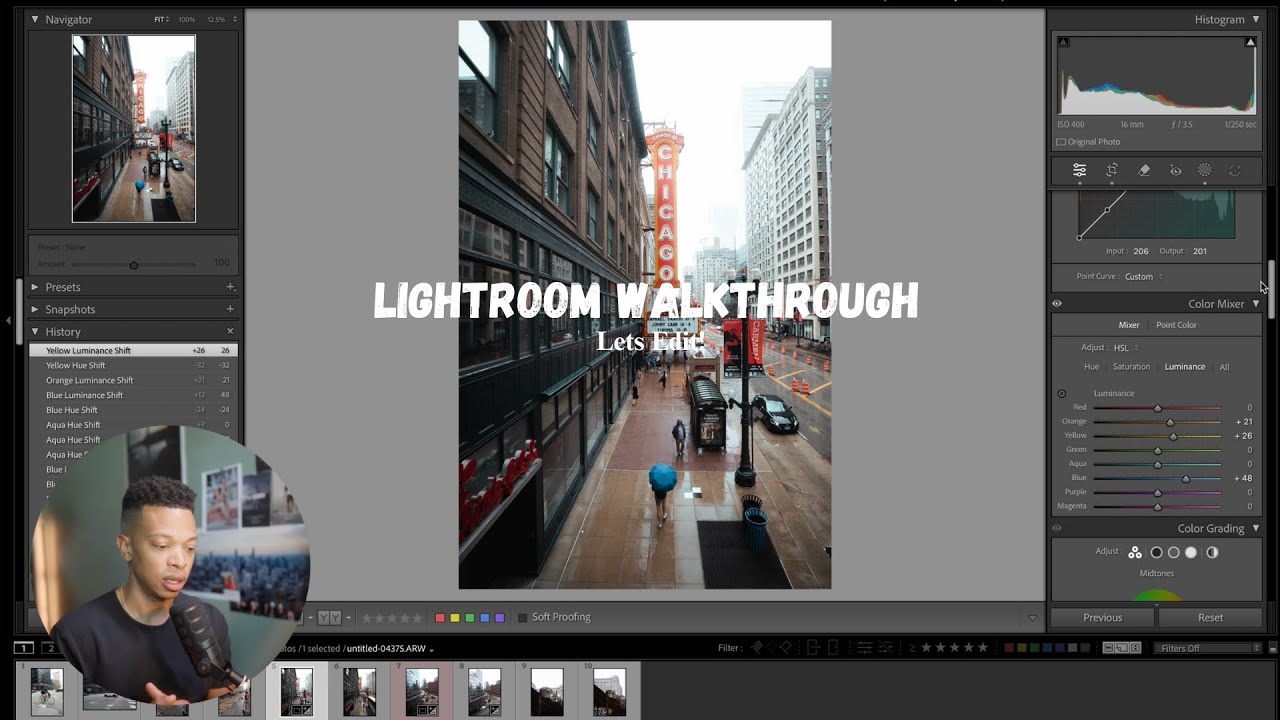This screenshot has width=1280, height=720.
Task: Select the Red Eye correction tool
Action: tap(1176, 171)
